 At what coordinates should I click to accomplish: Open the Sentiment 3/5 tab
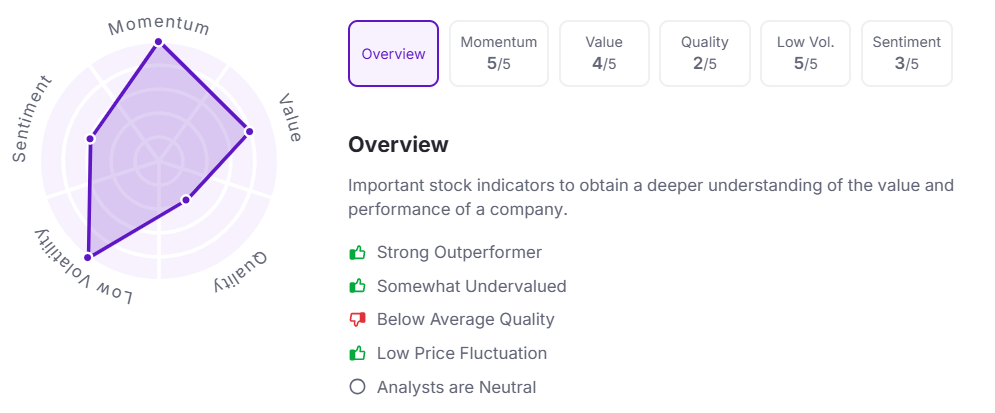click(906, 54)
